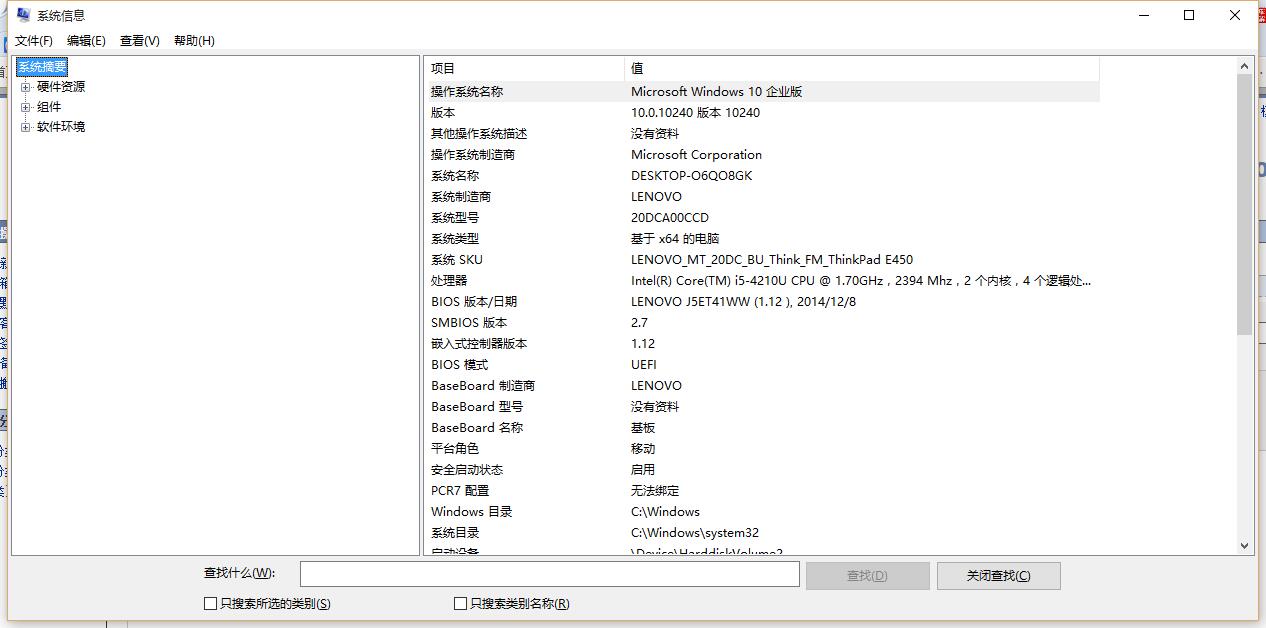Viewport: 1266px width, 628px height.
Task: Open the 文件(F) menu
Action: point(34,41)
